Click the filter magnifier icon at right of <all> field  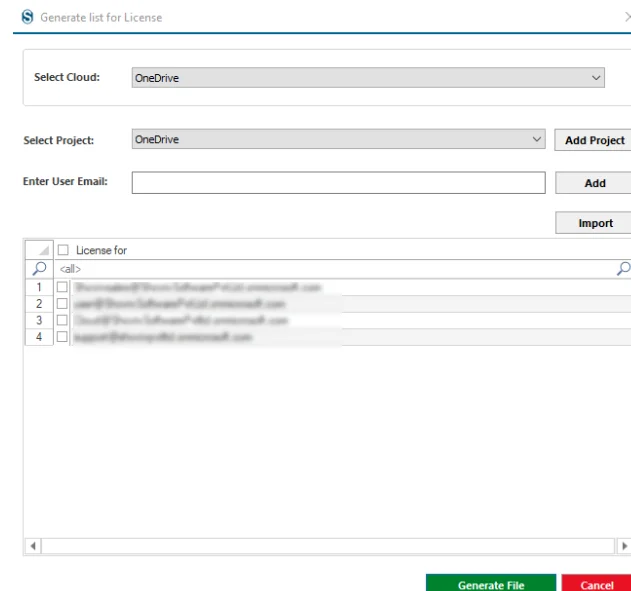(623, 269)
